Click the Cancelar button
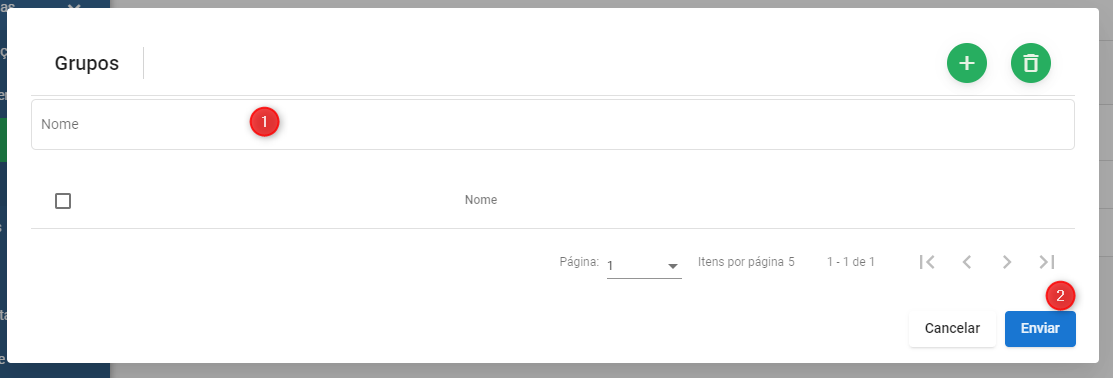Viewport: 1113px width, 378px height. tap(952, 328)
